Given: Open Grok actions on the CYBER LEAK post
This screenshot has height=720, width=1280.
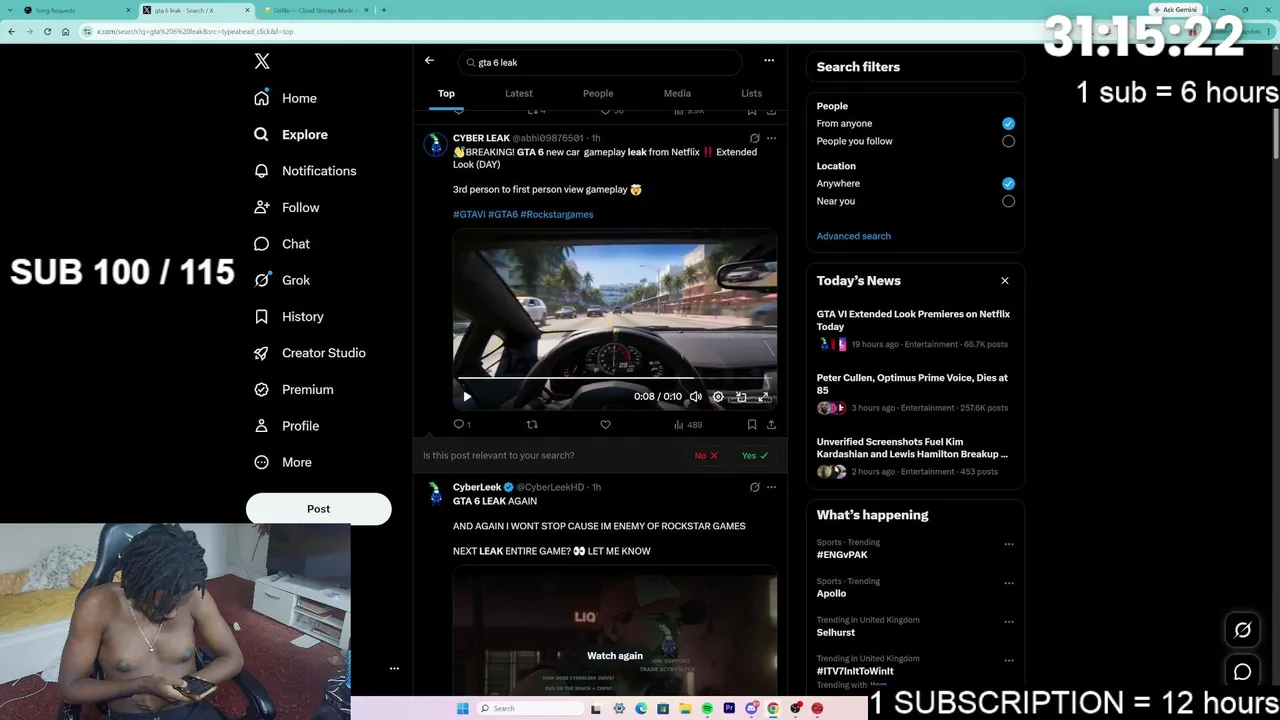Looking at the screenshot, I should coord(754,138).
